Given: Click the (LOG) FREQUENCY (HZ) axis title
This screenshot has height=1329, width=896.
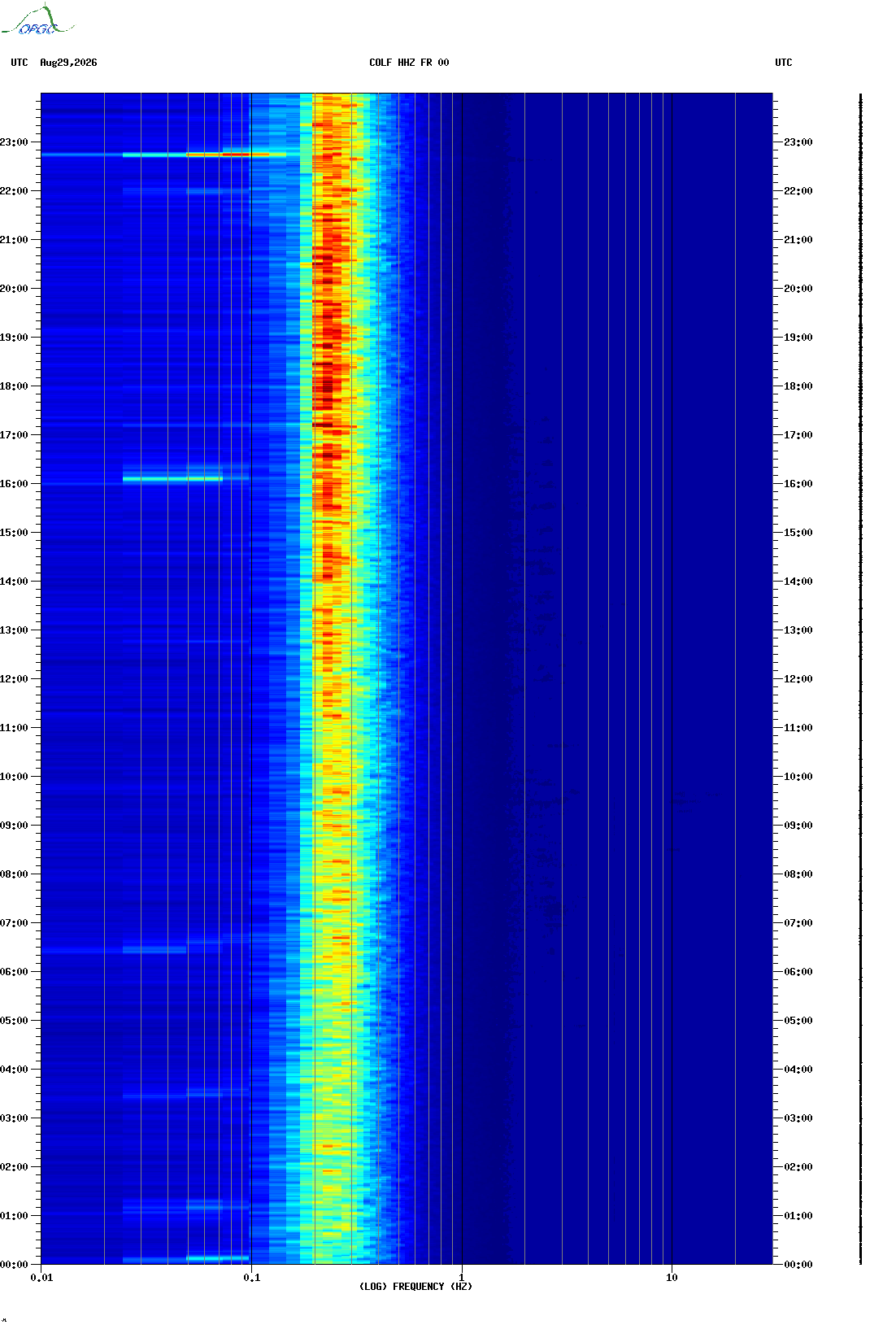Looking at the screenshot, I should click(x=415, y=1287).
